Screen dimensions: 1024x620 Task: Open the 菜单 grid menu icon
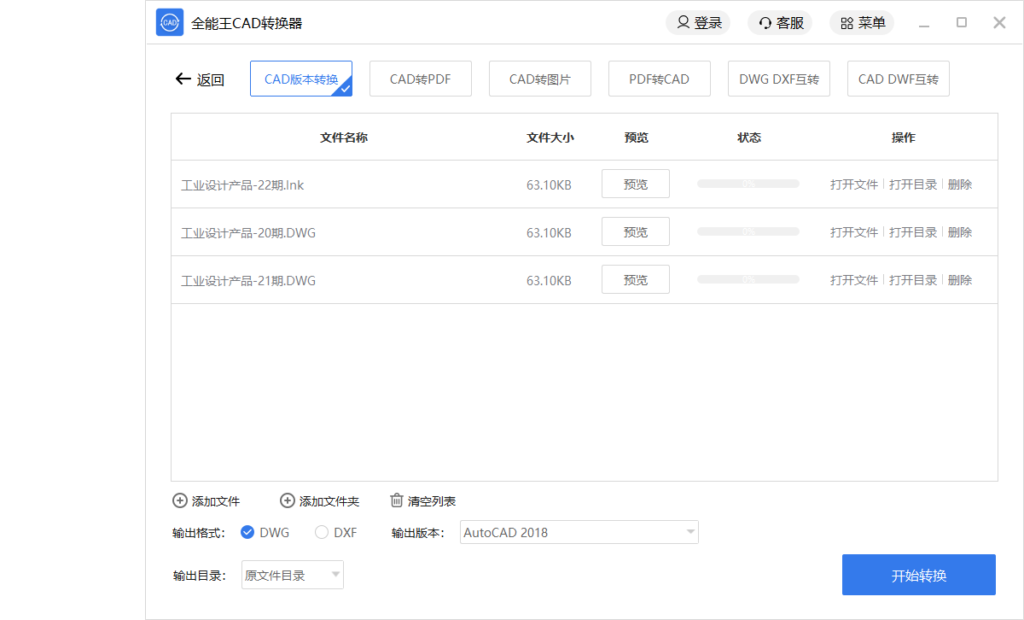845,22
